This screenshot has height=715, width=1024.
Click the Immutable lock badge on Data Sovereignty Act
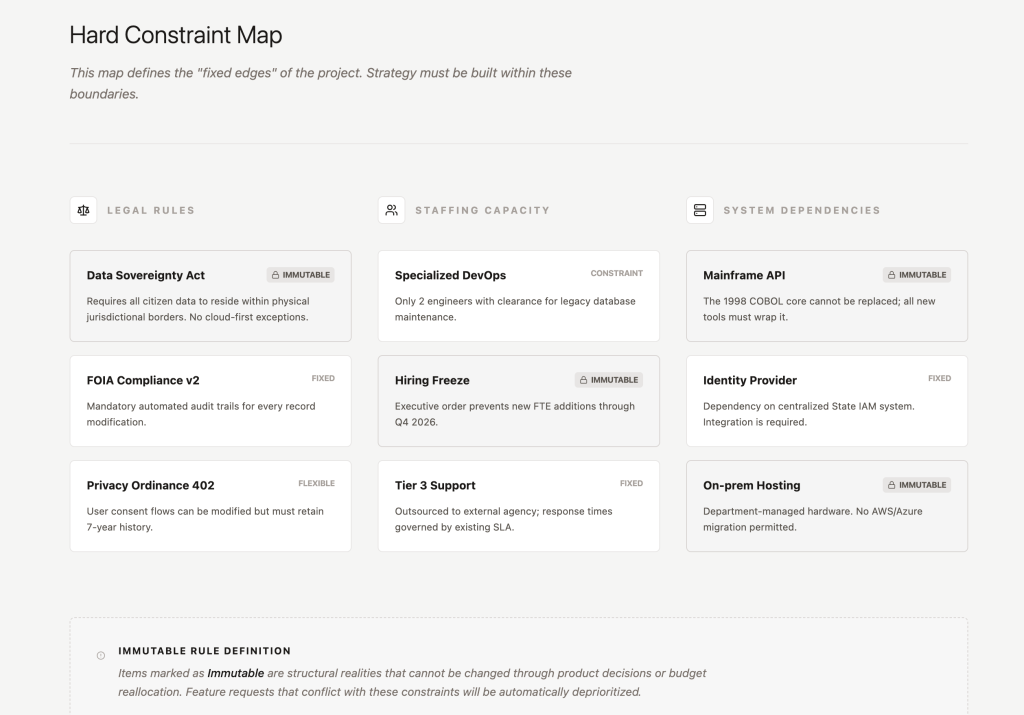300,275
